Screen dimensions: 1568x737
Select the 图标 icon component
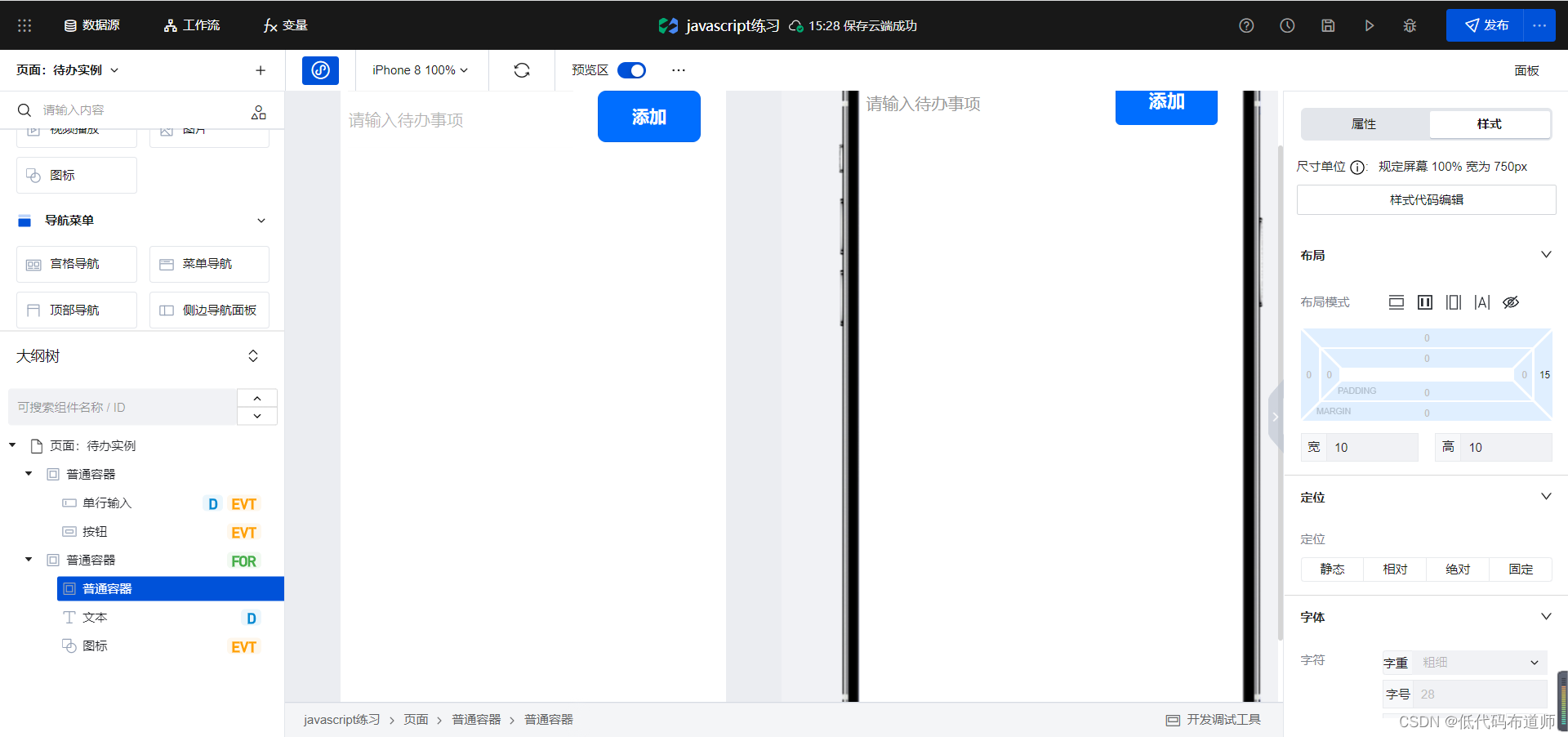[77, 175]
